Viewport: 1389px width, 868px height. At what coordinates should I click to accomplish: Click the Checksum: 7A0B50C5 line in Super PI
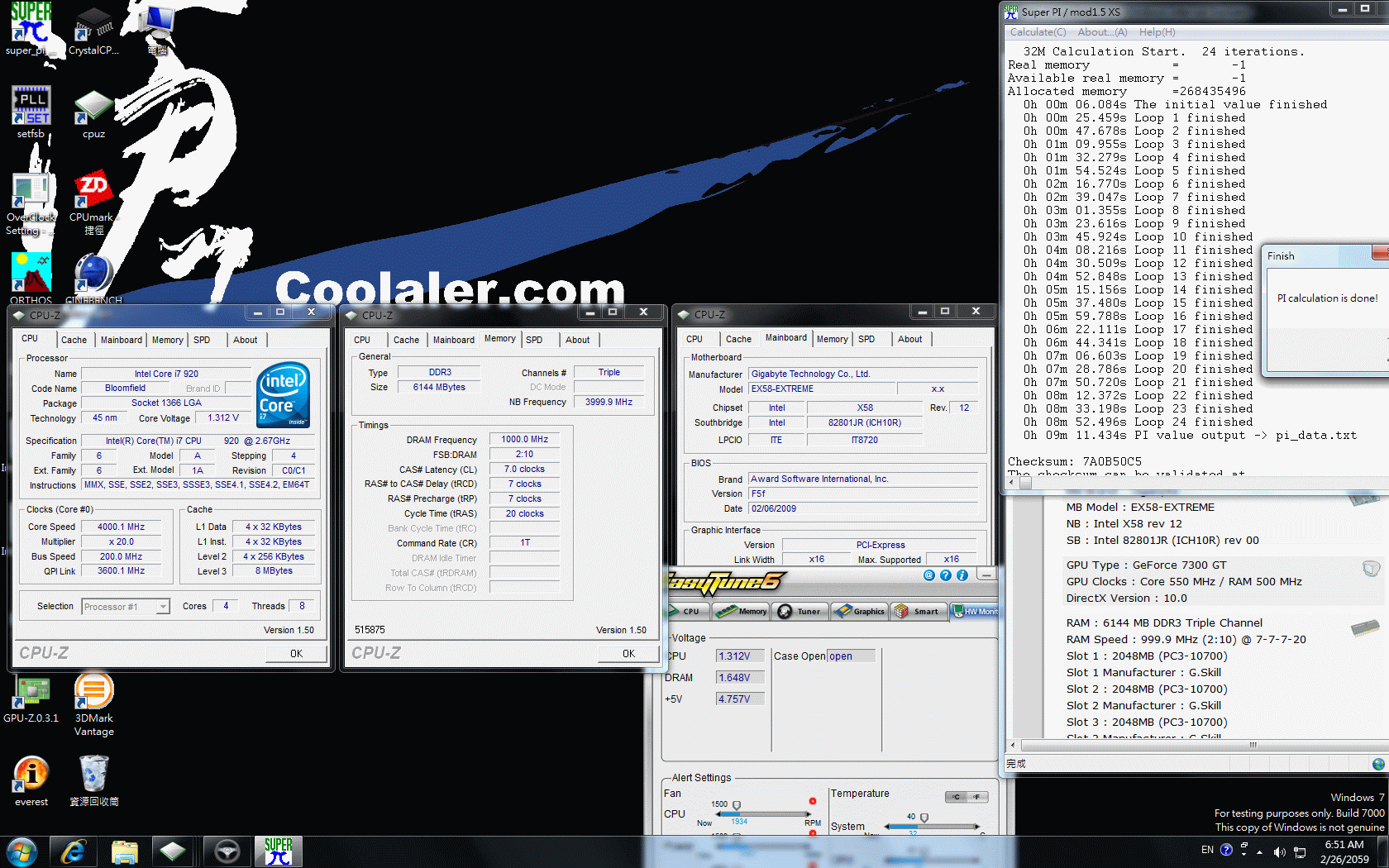1075,462
